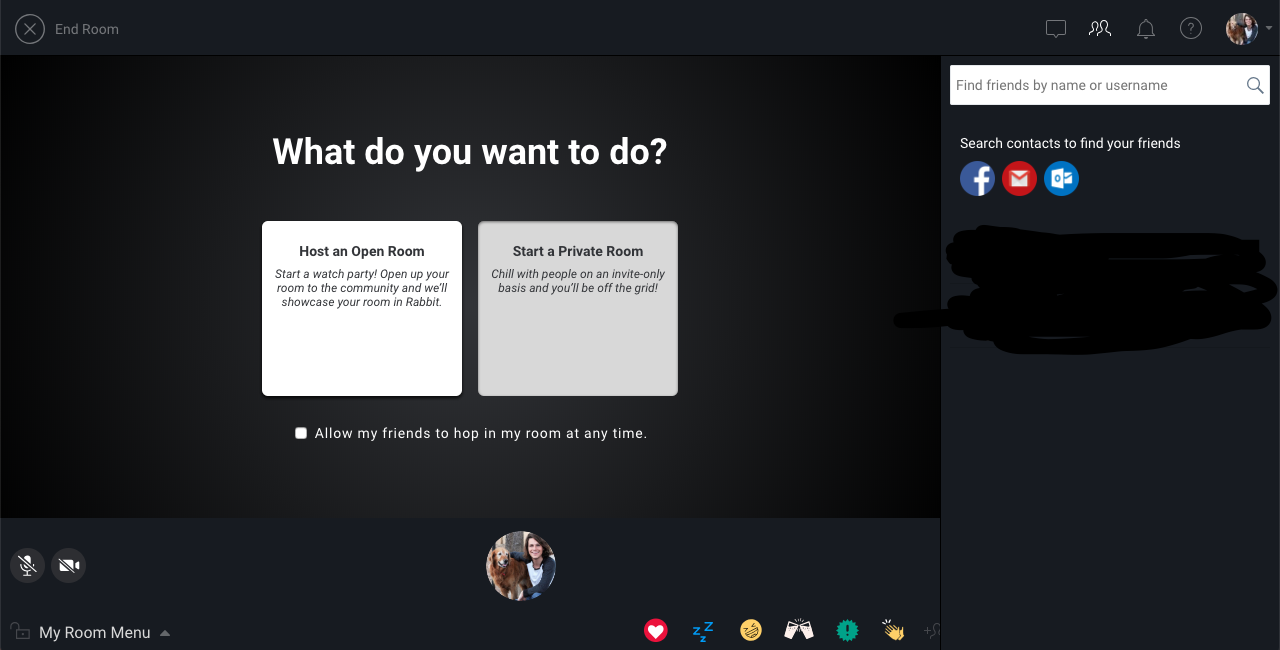Send the clapping hands reaction

pyautogui.click(x=893, y=630)
